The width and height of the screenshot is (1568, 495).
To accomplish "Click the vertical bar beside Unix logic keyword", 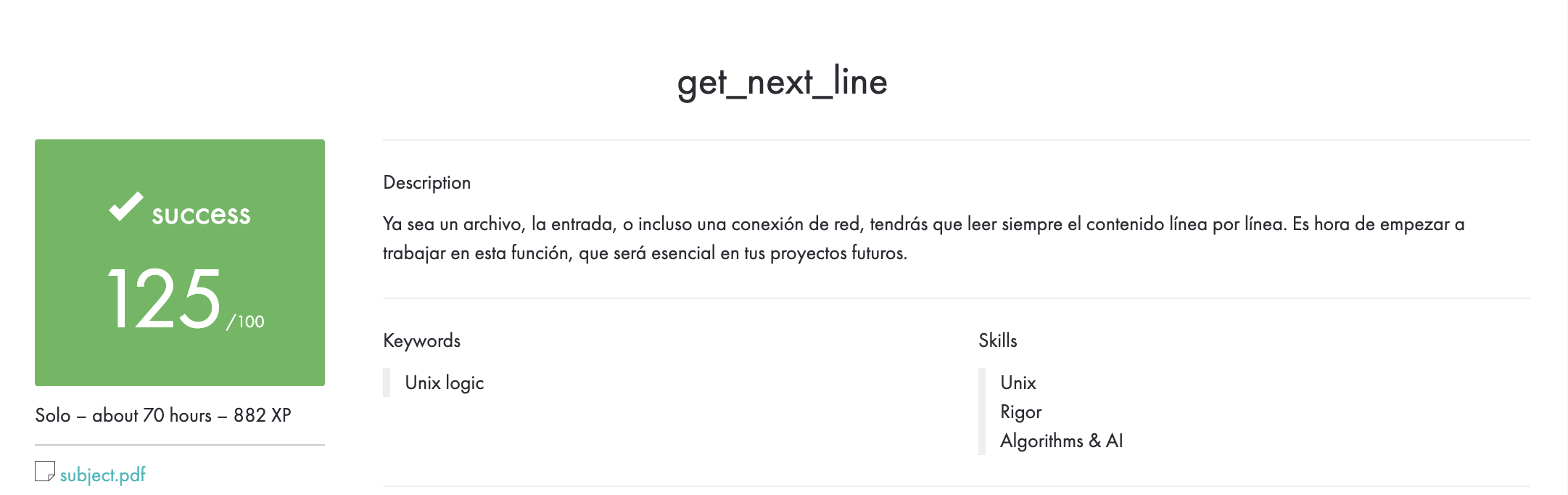I will tap(386, 382).
